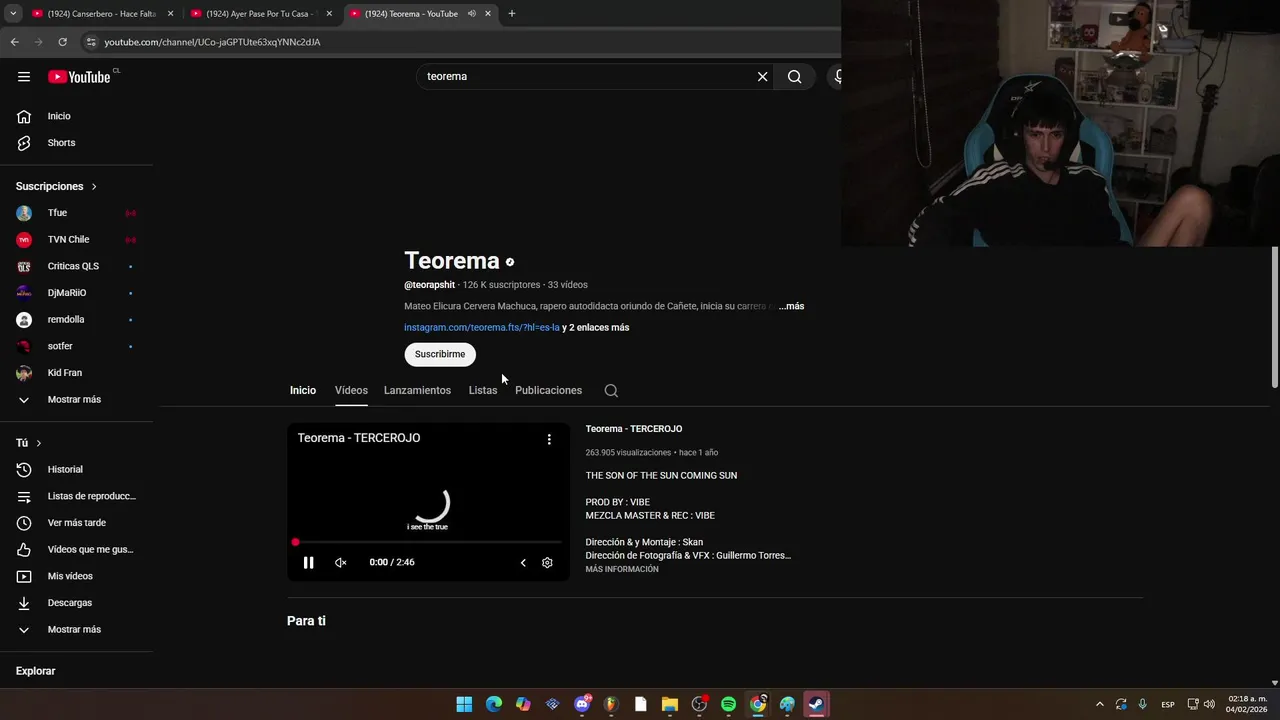Close the Ayer Pase Por Tu Casa tab
1280x720 pixels.
[329, 14]
